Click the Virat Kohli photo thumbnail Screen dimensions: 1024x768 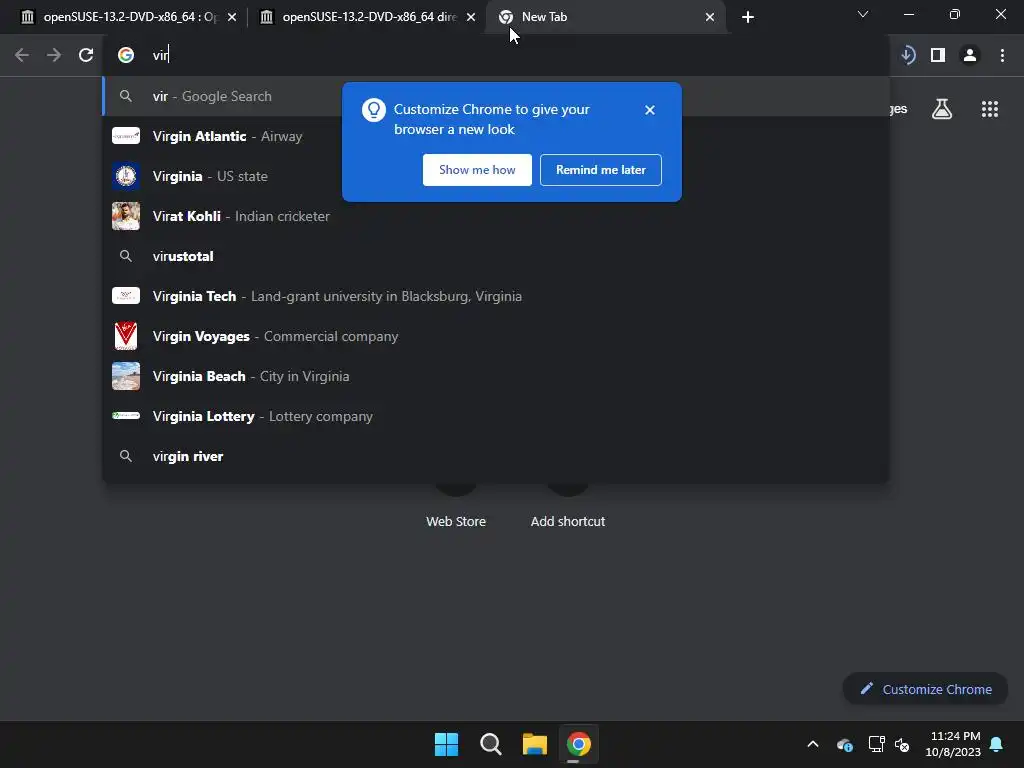[x=126, y=216]
